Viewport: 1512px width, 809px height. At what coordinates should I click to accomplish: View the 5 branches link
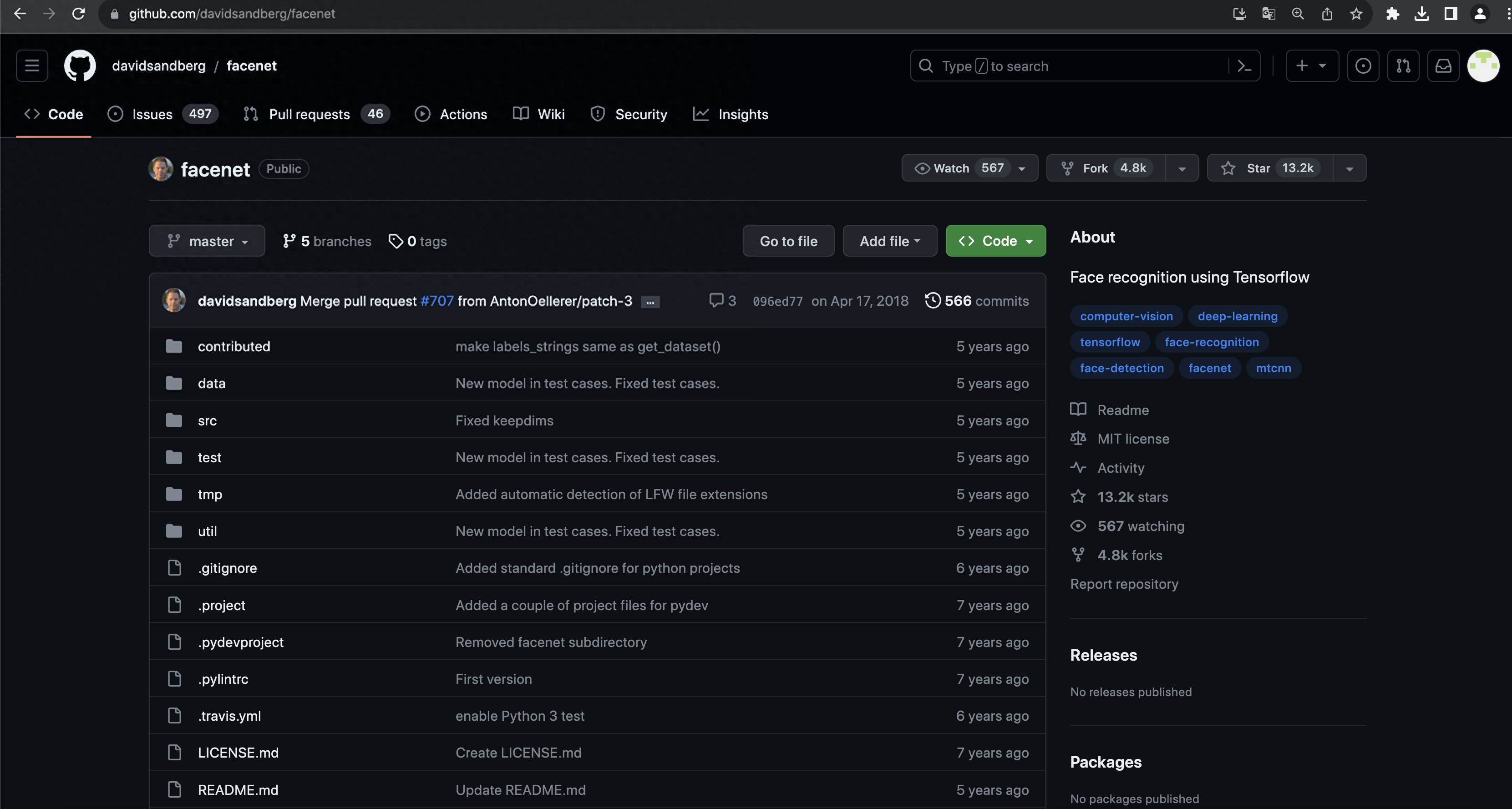coord(327,241)
